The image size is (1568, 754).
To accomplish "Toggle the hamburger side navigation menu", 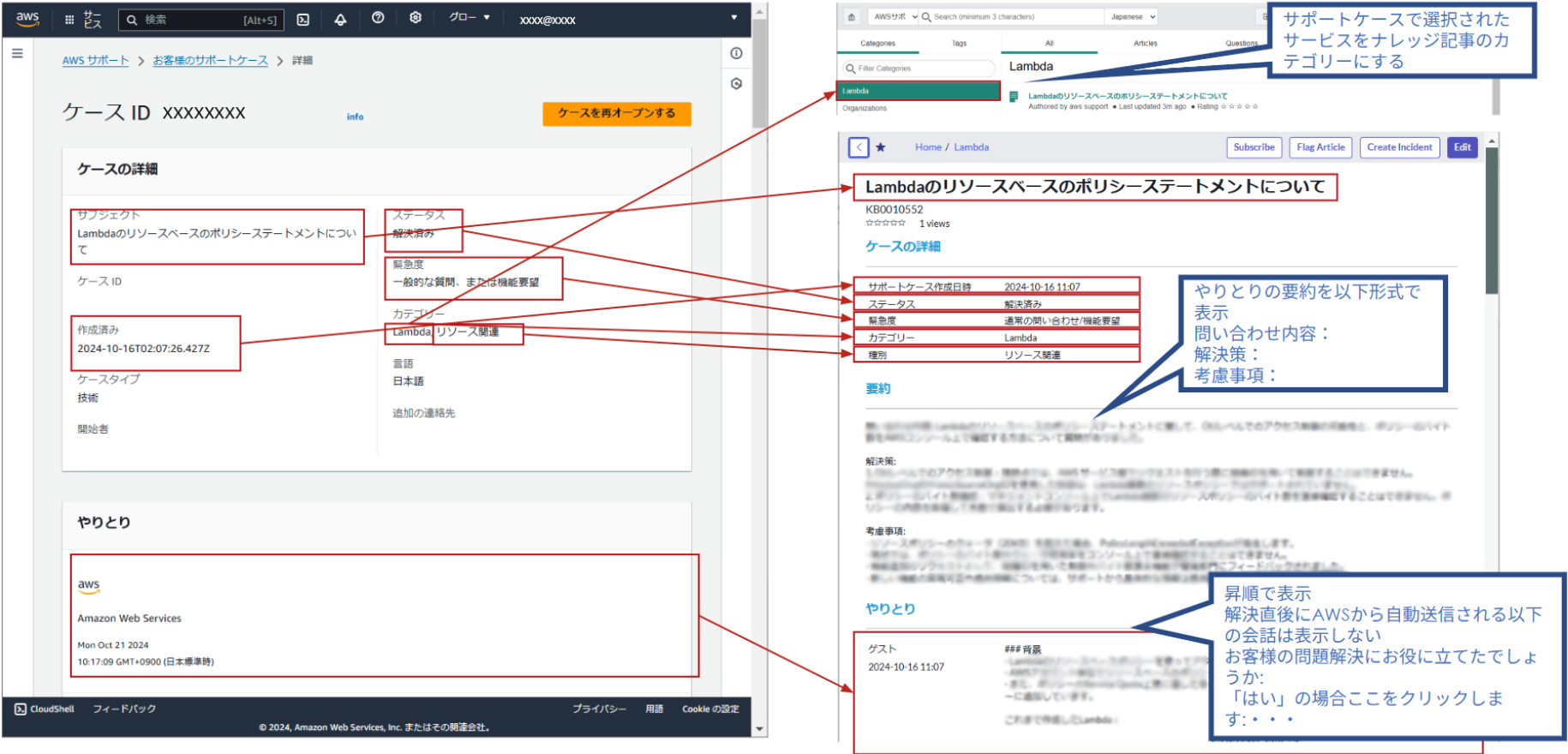I will [x=17, y=53].
